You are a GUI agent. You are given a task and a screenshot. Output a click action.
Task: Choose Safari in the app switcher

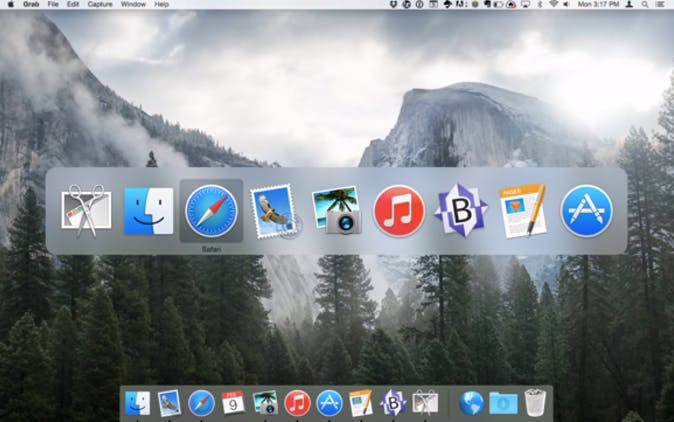(x=211, y=211)
